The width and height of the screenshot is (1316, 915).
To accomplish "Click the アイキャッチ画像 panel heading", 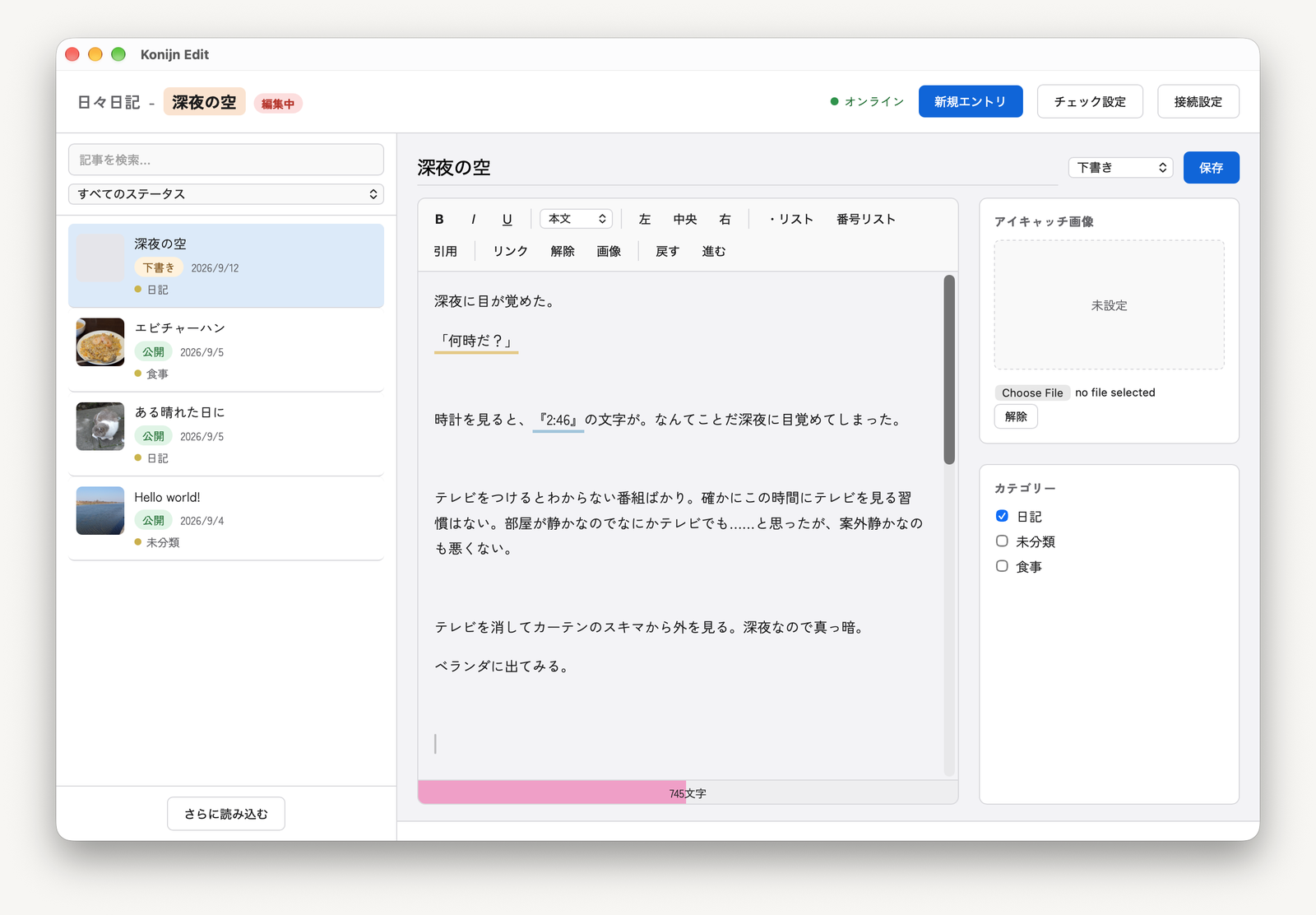I will [1044, 221].
